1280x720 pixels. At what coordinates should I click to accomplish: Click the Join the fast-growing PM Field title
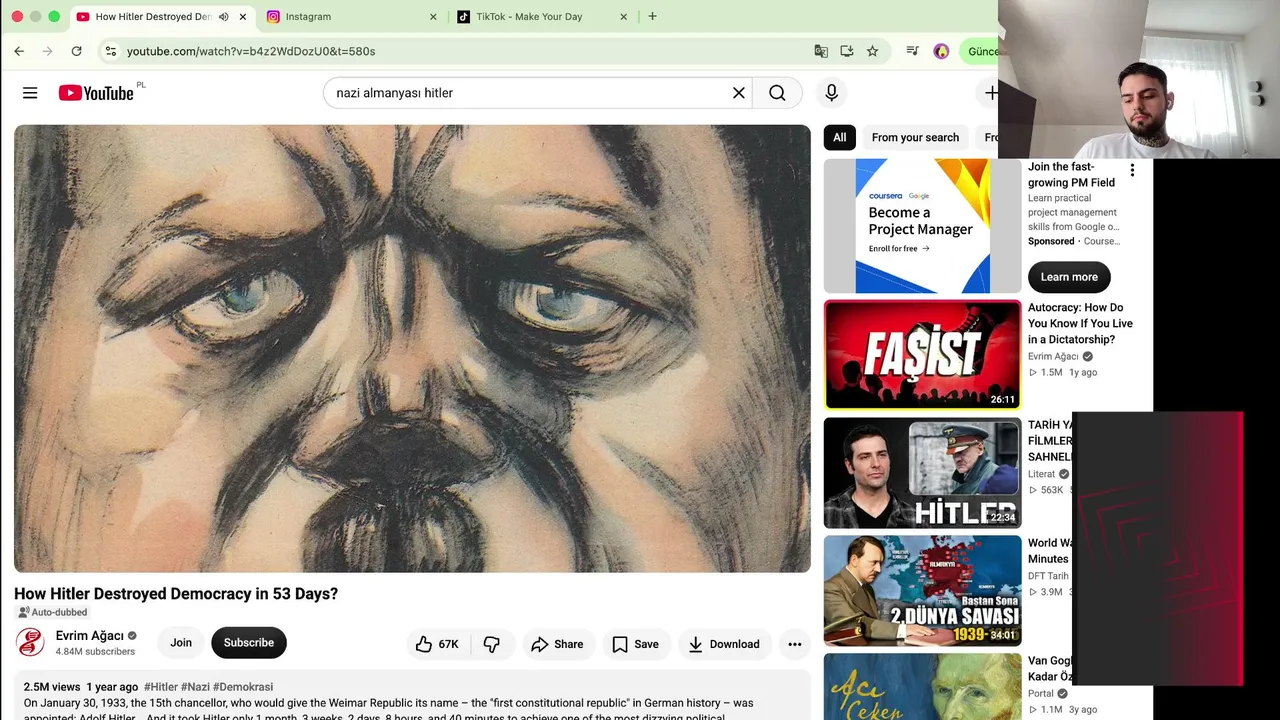coord(1071,175)
